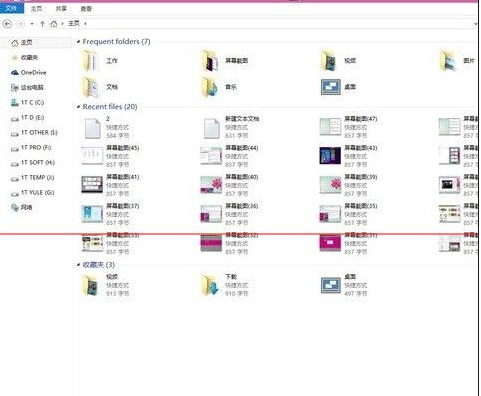This screenshot has height=396, width=481.
Task: Collapse the 收藏夹 (3) group
Action: tap(79, 265)
